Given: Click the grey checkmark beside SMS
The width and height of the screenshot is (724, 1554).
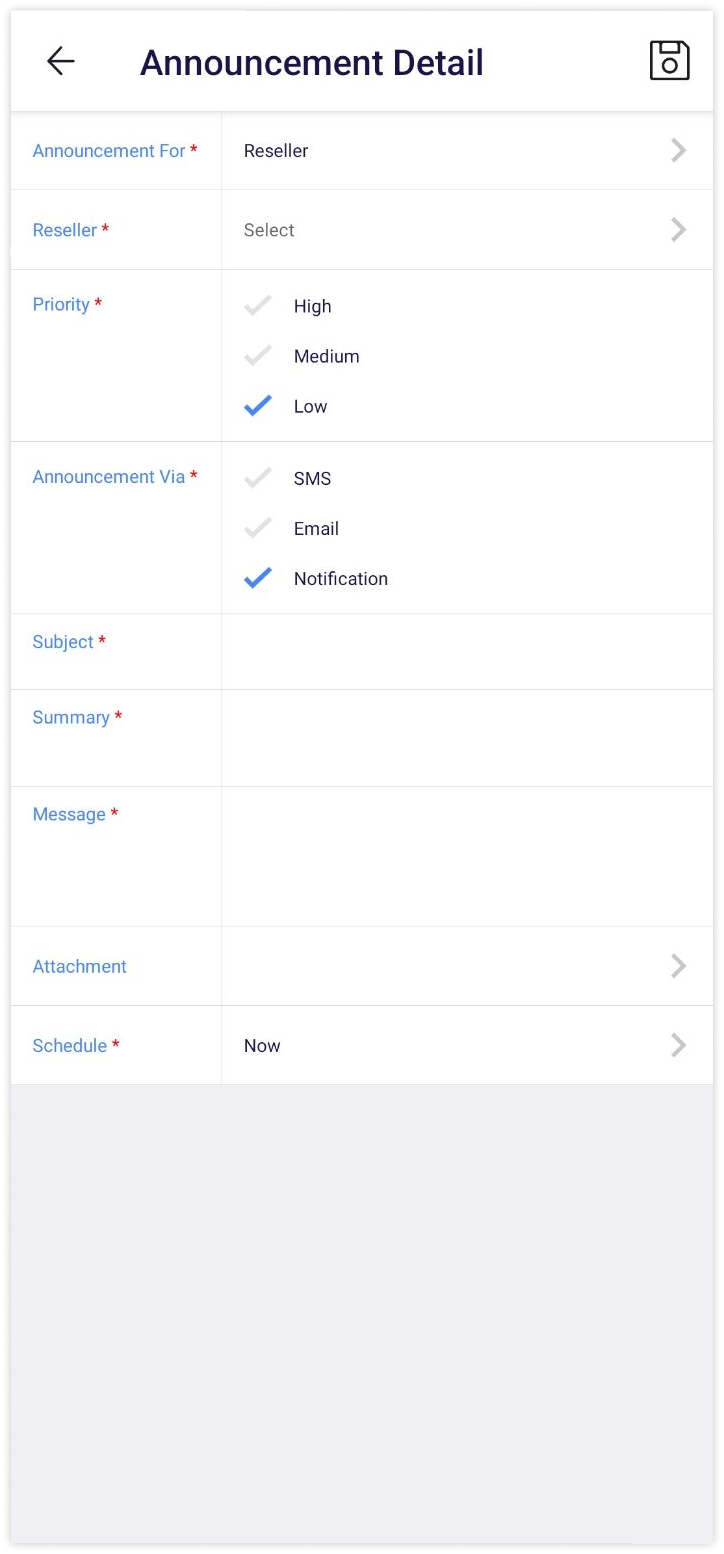Looking at the screenshot, I should 257,478.
